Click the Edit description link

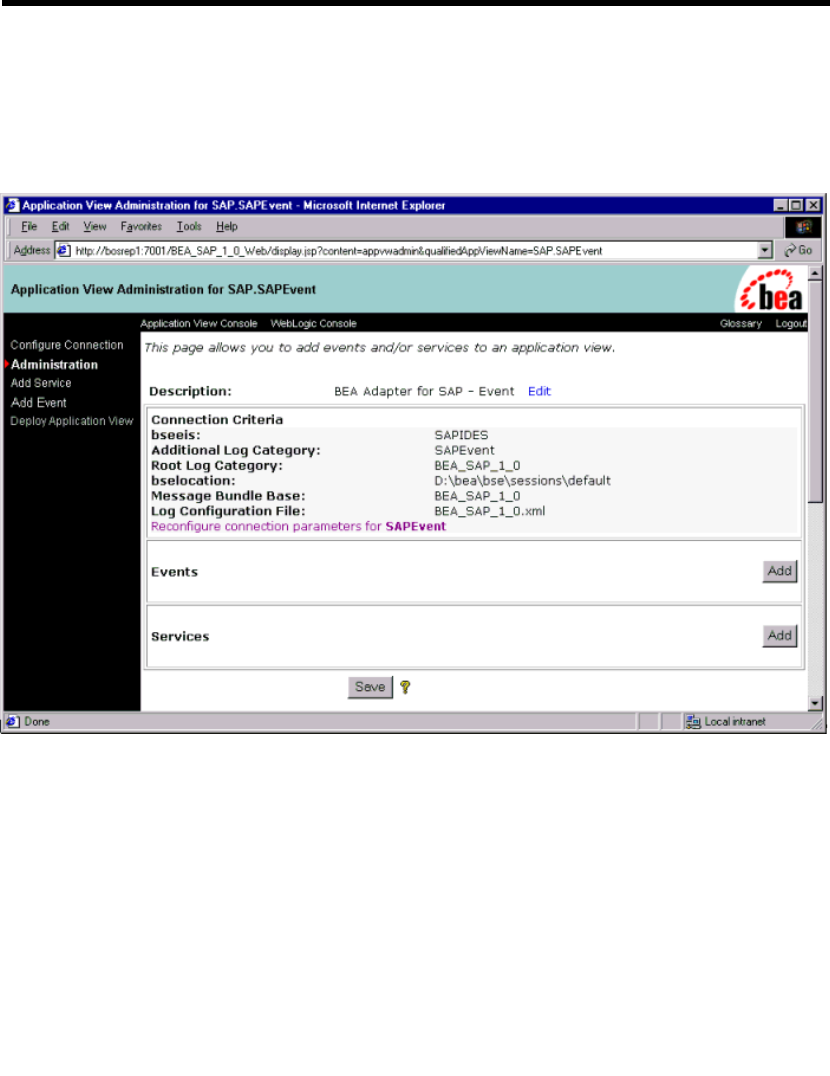[x=539, y=391]
